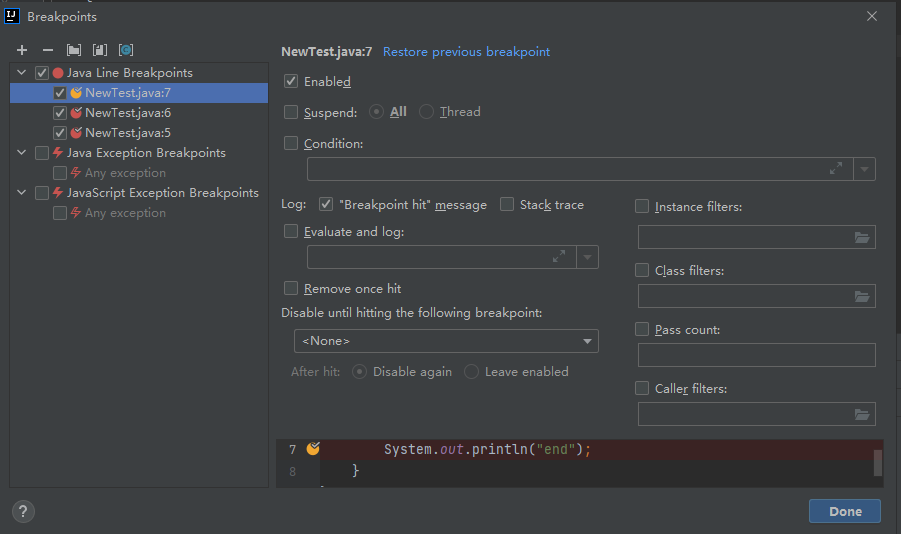Viewport: 901px width, 534px height.
Task: Open the Caller filters browse folder icon
Action: [862, 414]
